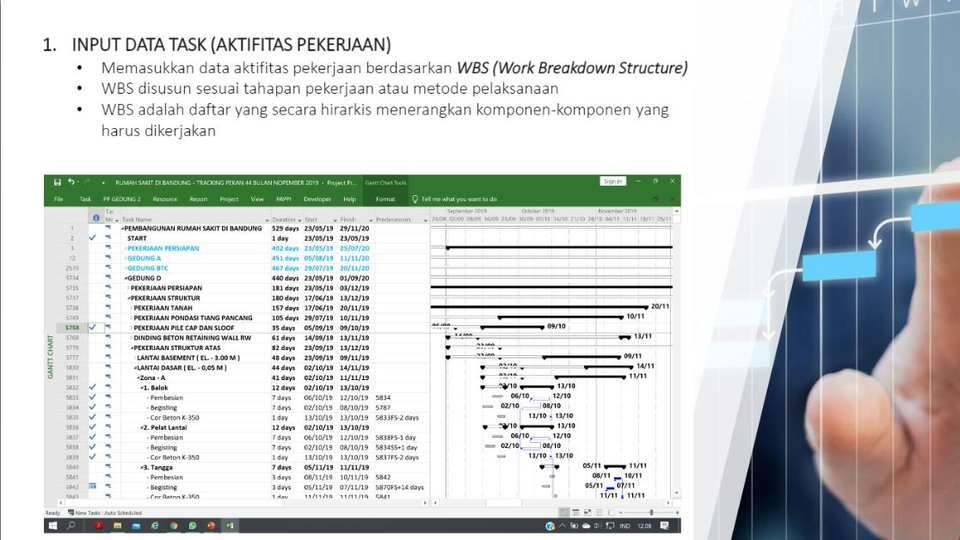
Task: Switch to the View ribbon tab
Action: coord(257,199)
